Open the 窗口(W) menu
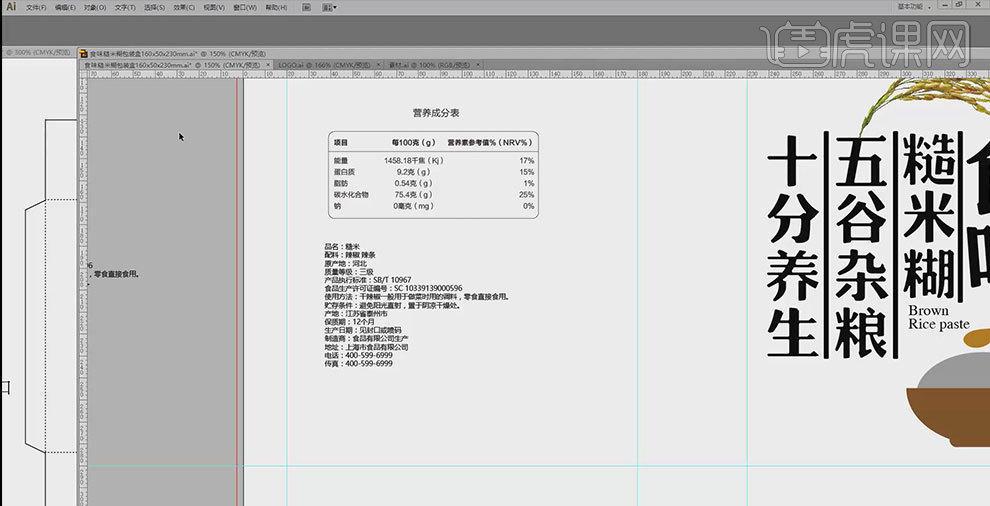This screenshot has width=990, height=506. 242,6
